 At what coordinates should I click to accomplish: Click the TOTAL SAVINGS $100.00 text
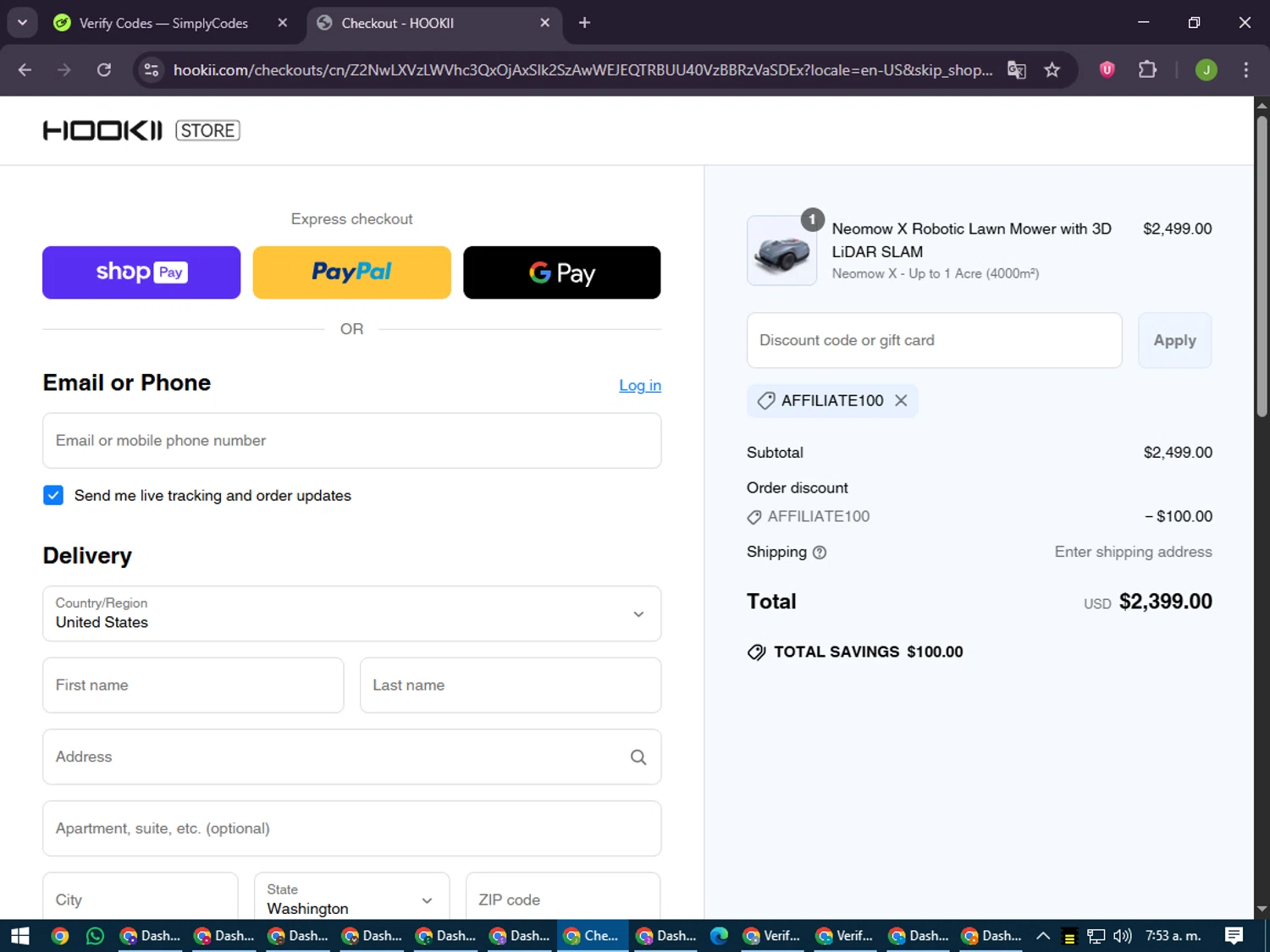point(868,652)
